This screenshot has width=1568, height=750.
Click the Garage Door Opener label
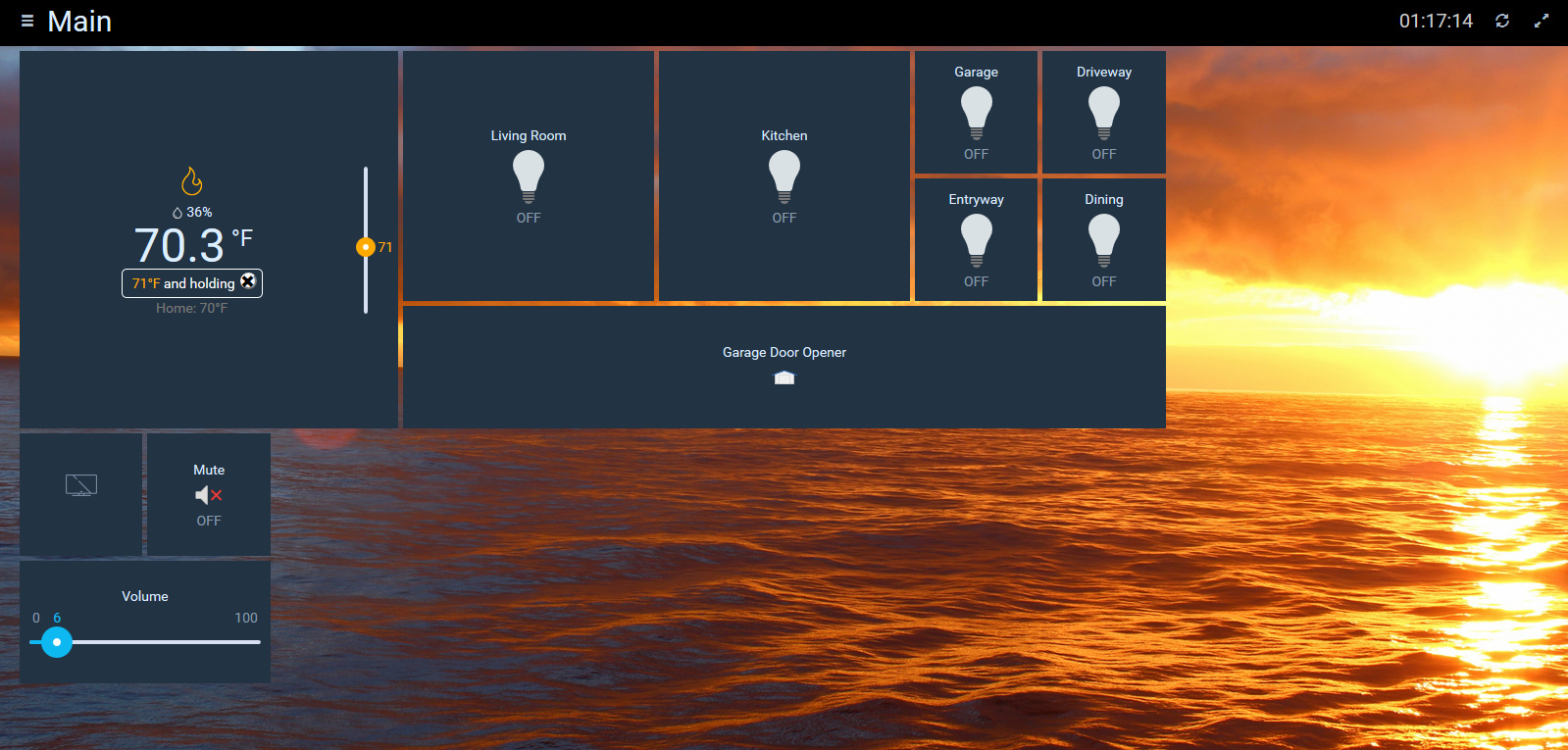click(784, 352)
